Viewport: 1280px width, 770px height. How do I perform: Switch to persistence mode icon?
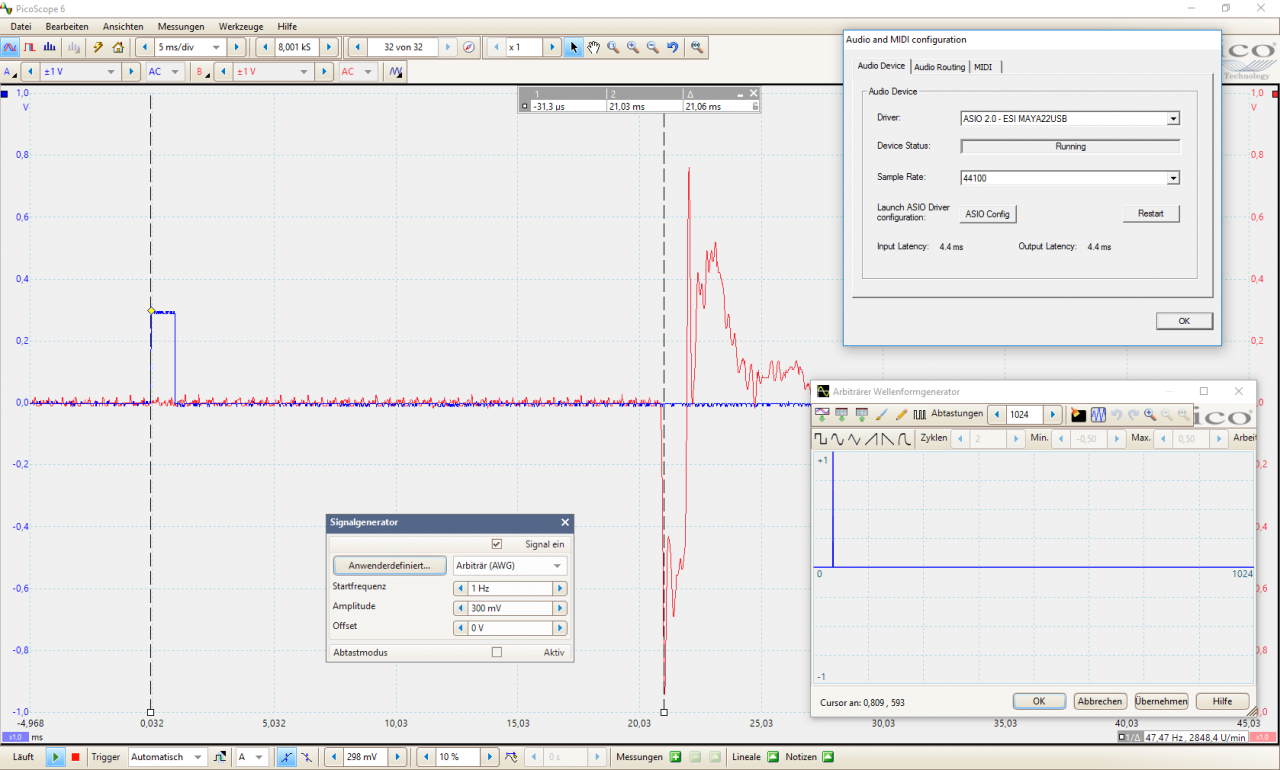tap(30, 47)
